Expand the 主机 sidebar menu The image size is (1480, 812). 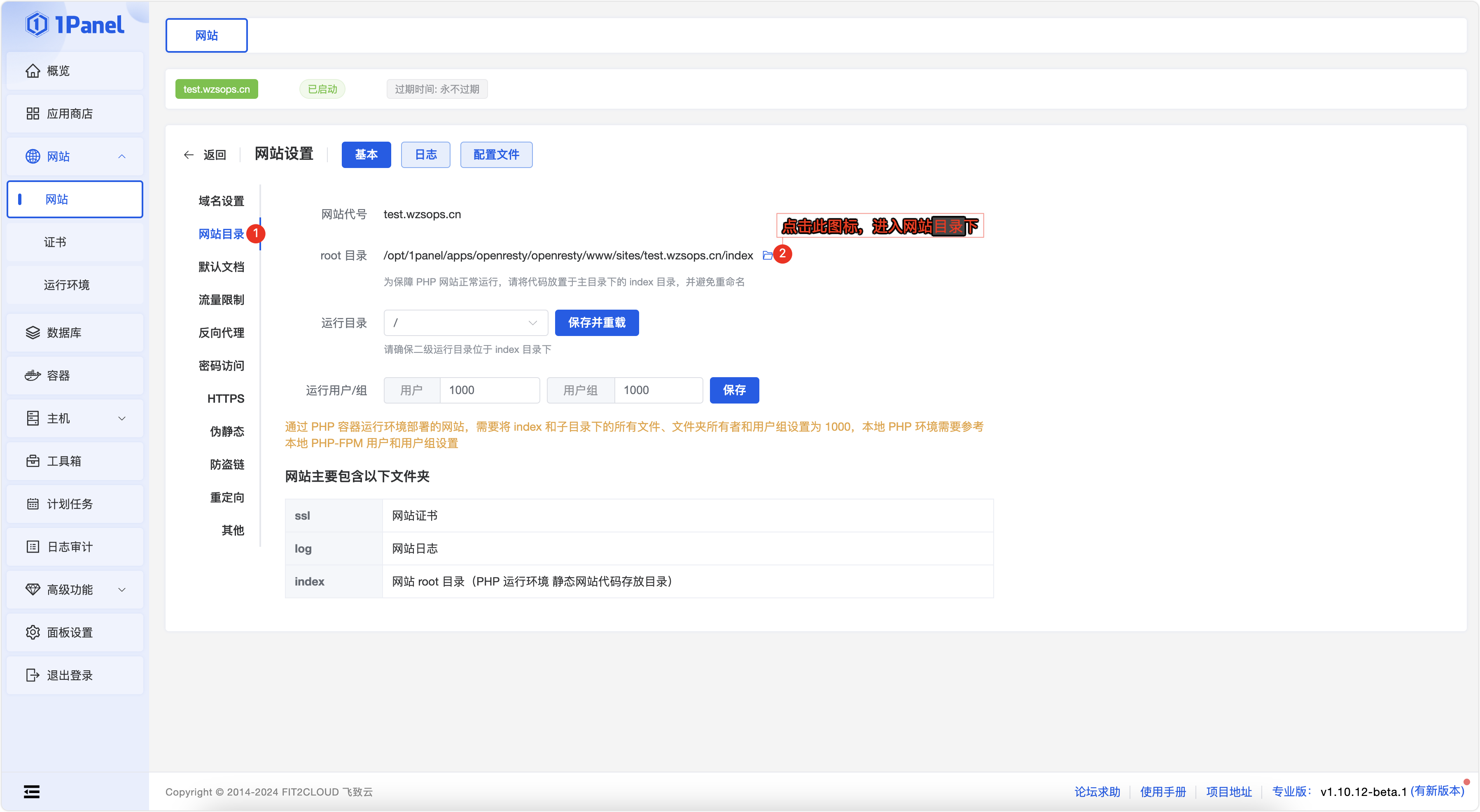click(122, 418)
